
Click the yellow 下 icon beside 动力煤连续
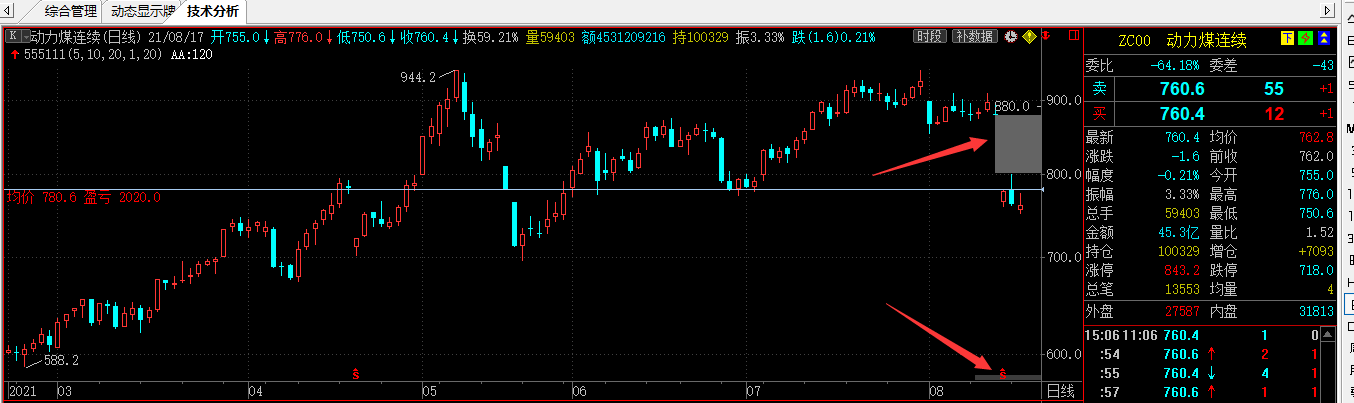coord(1288,38)
